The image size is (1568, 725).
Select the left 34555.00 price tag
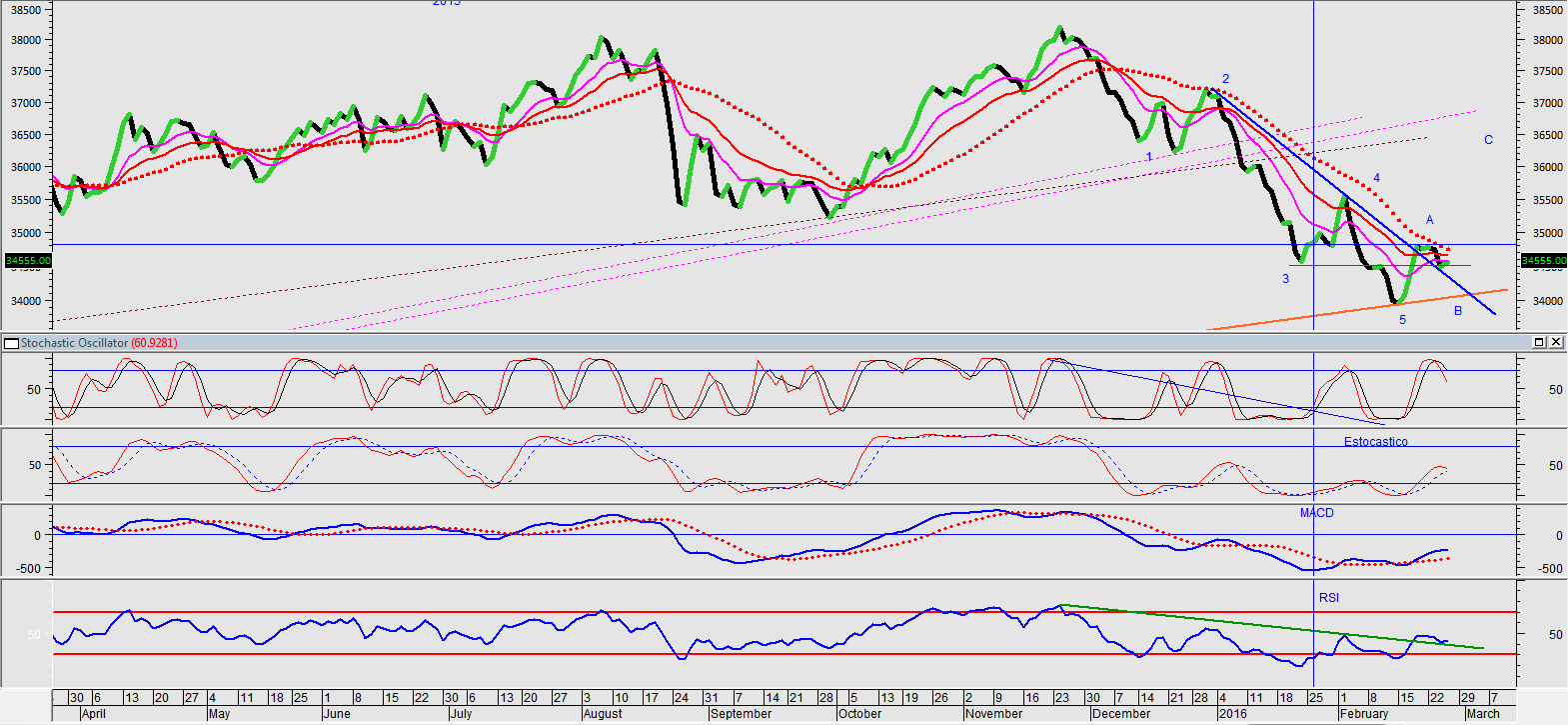point(28,261)
